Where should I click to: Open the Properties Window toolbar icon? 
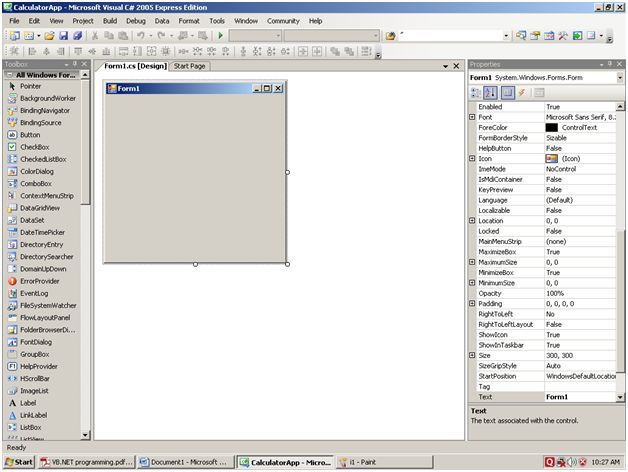[x=535, y=36]
